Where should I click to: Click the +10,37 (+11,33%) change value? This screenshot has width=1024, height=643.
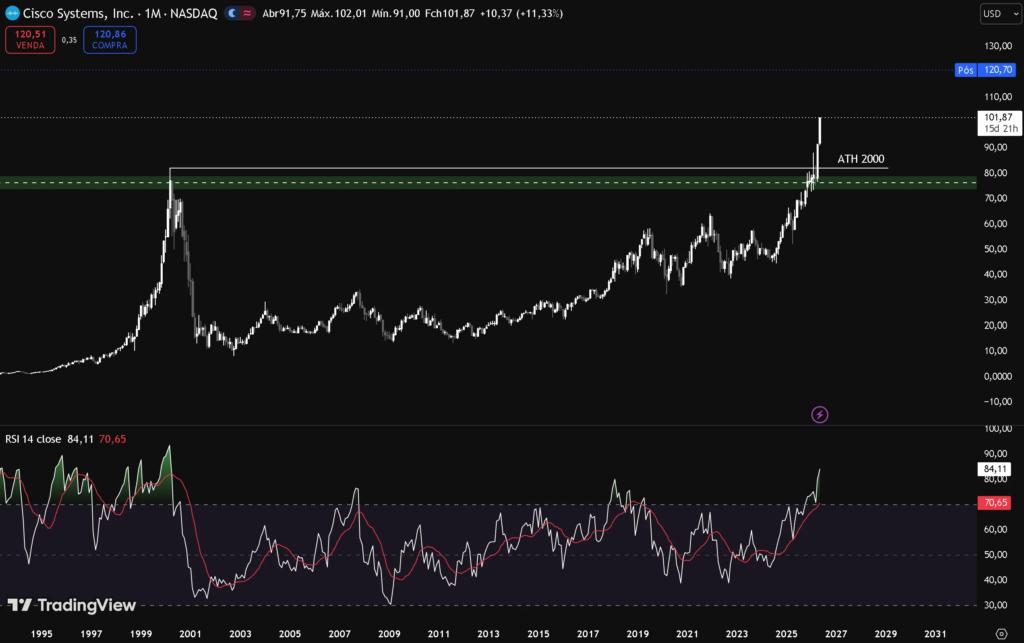coord(521,13)
